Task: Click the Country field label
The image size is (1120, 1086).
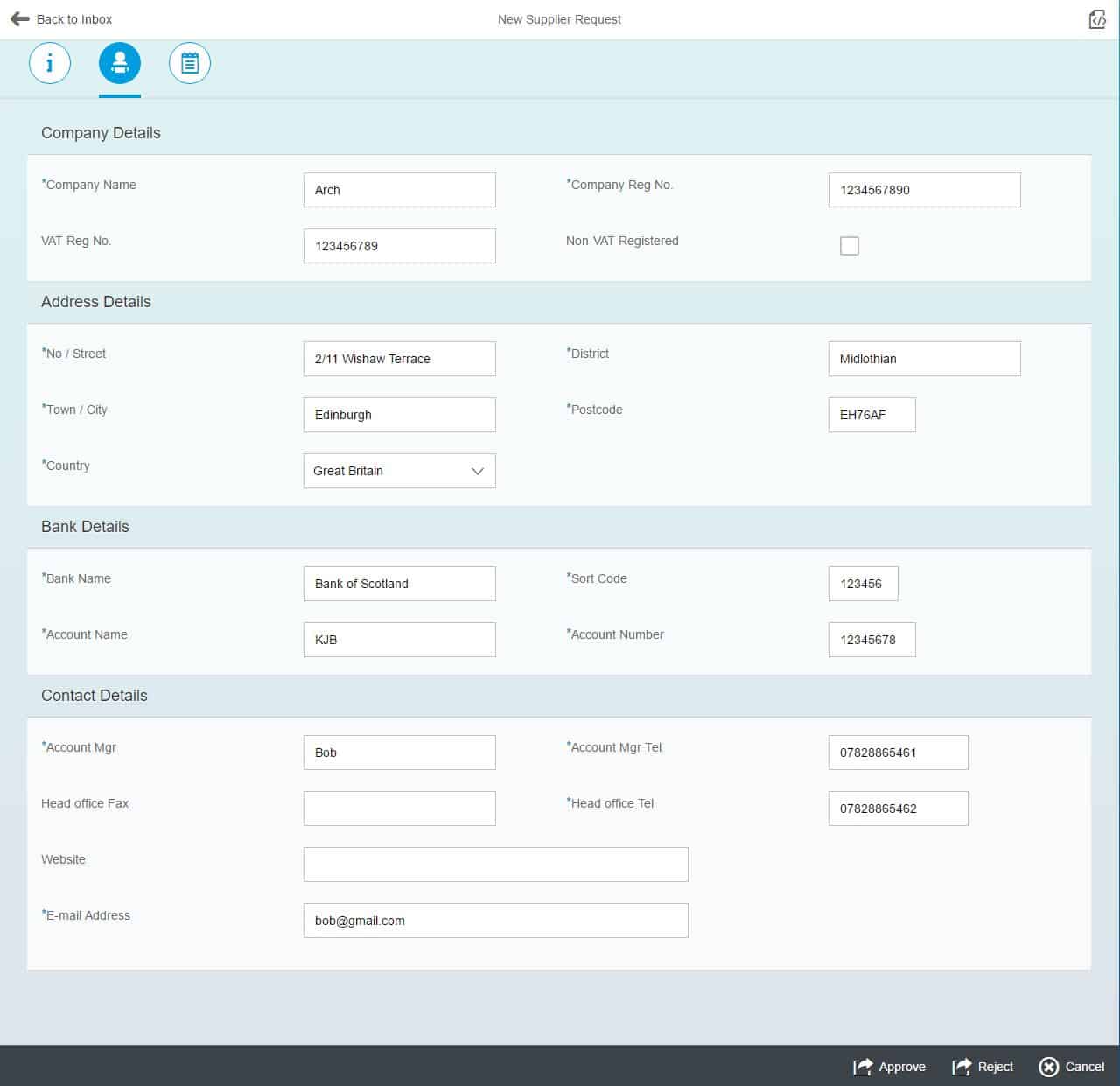Action: point(66,466)
